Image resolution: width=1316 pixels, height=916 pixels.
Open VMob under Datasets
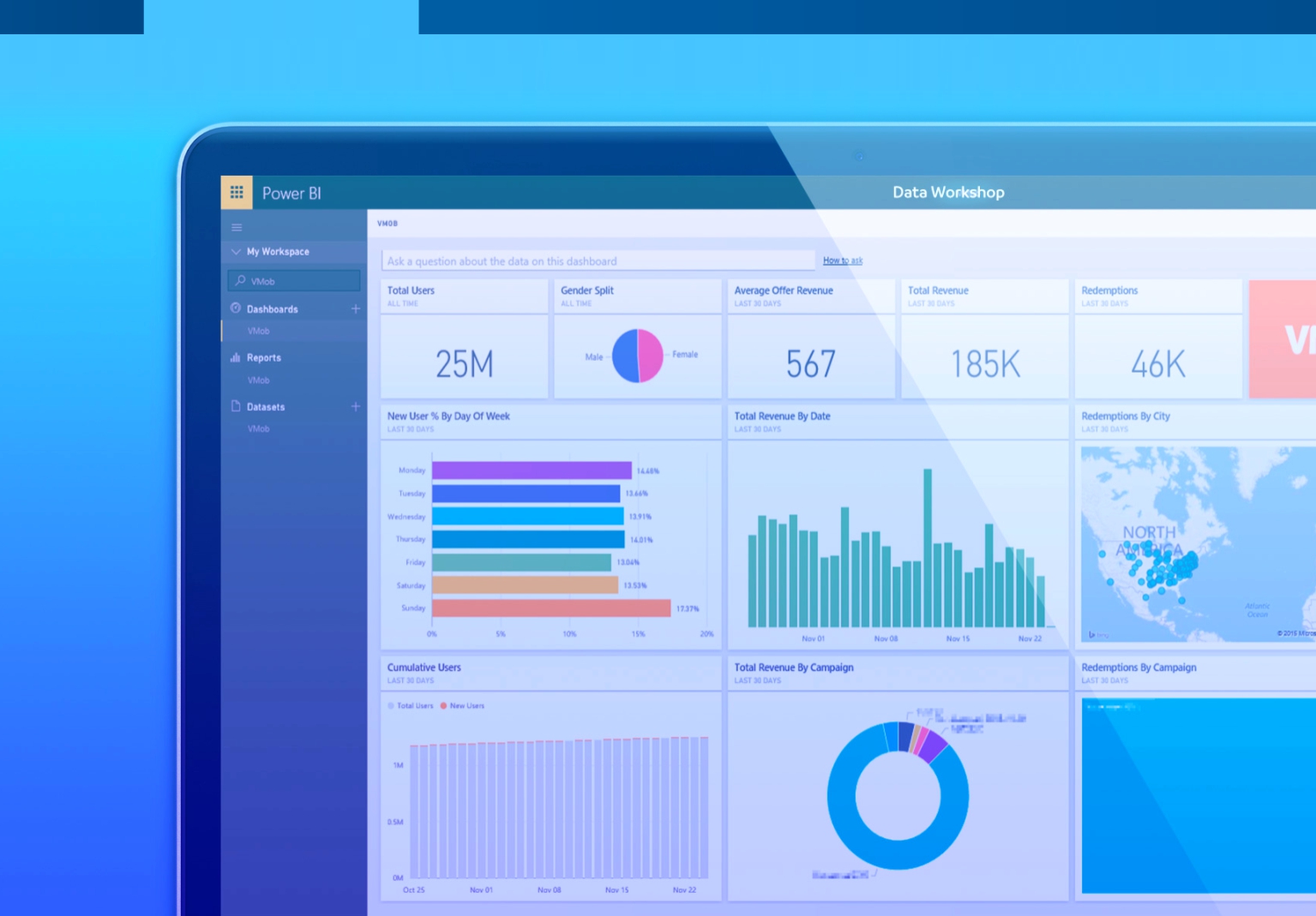pyautogui.click(x=259, y=428)
